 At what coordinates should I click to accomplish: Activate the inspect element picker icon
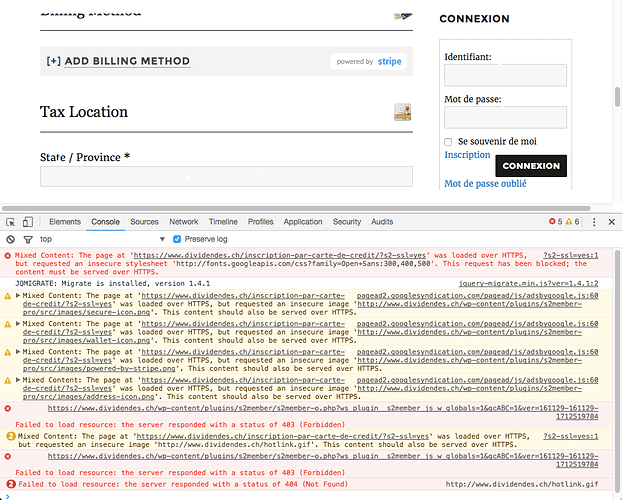tap(11, 222)
